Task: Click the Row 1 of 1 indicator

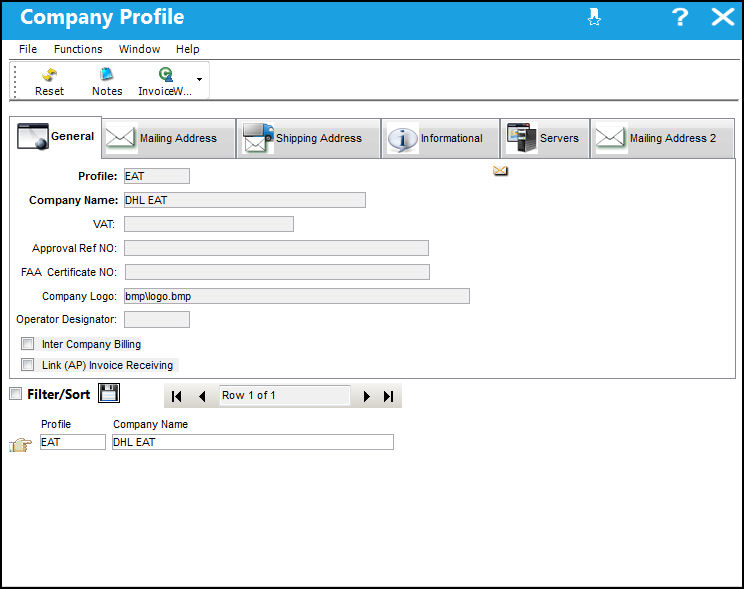Action: 284,395
